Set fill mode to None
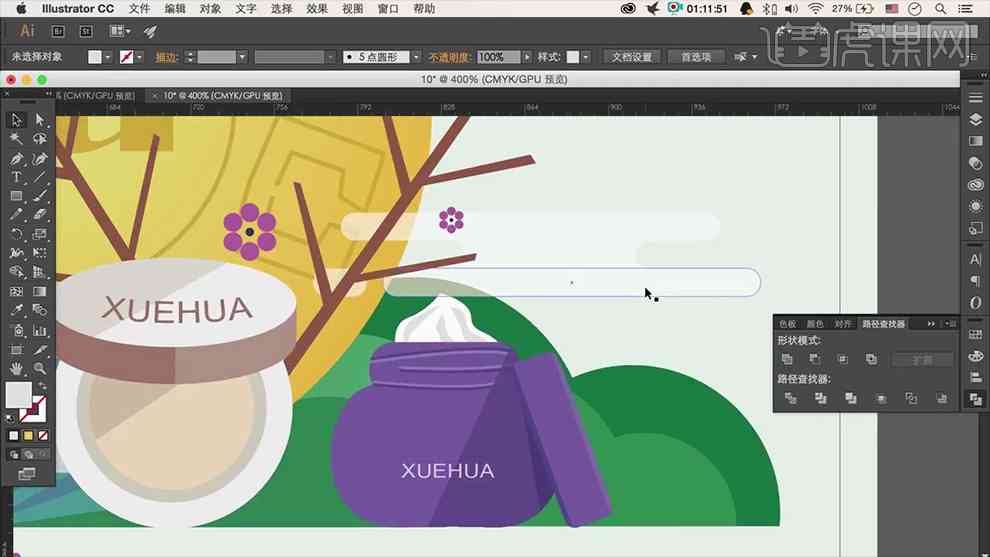The width and height of the screenshot is (990, 557). [43, 436]
